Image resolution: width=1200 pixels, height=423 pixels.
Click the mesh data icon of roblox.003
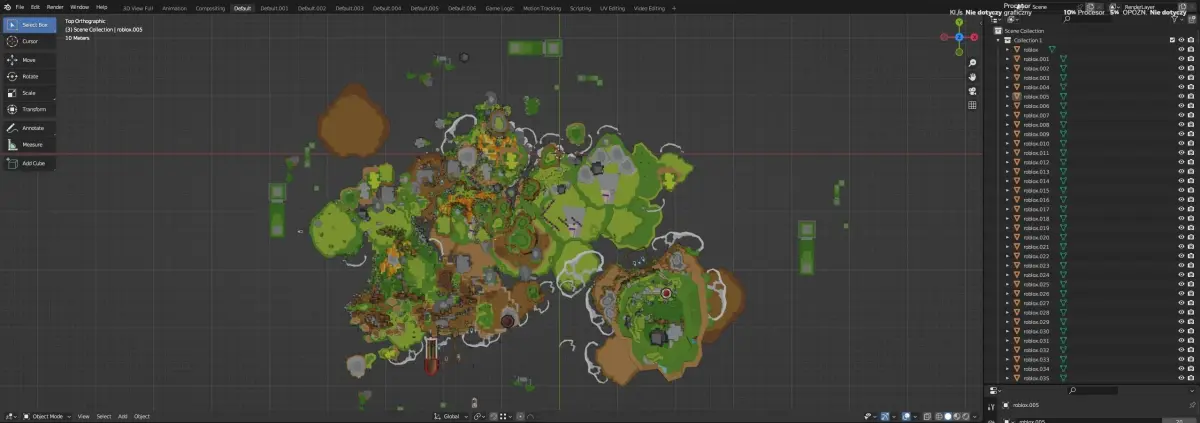click(x=1064, y=78)
